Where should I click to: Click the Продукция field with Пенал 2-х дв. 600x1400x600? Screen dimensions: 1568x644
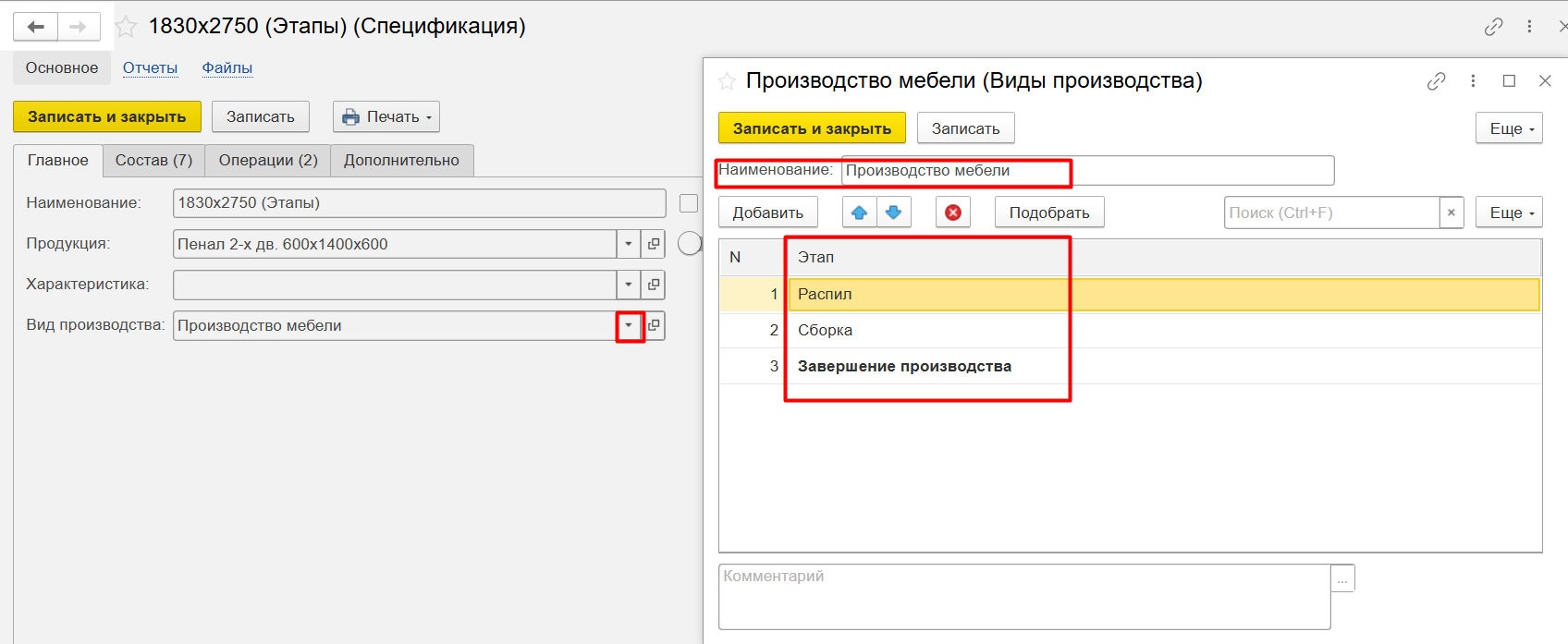point(395,244)
